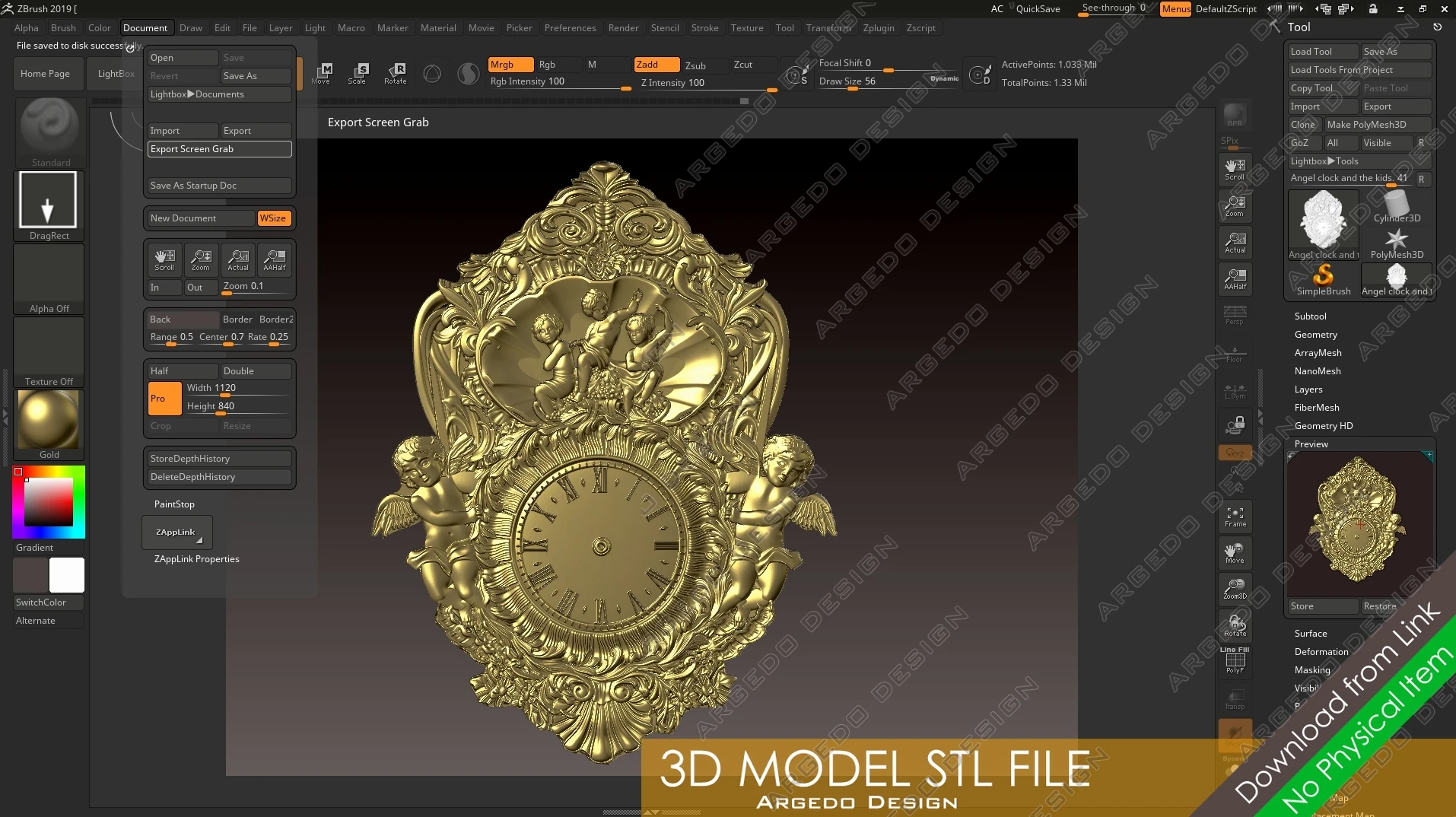Click the PolyF Line Fill icon
Screen dimensions: 1456x817
1235,661
